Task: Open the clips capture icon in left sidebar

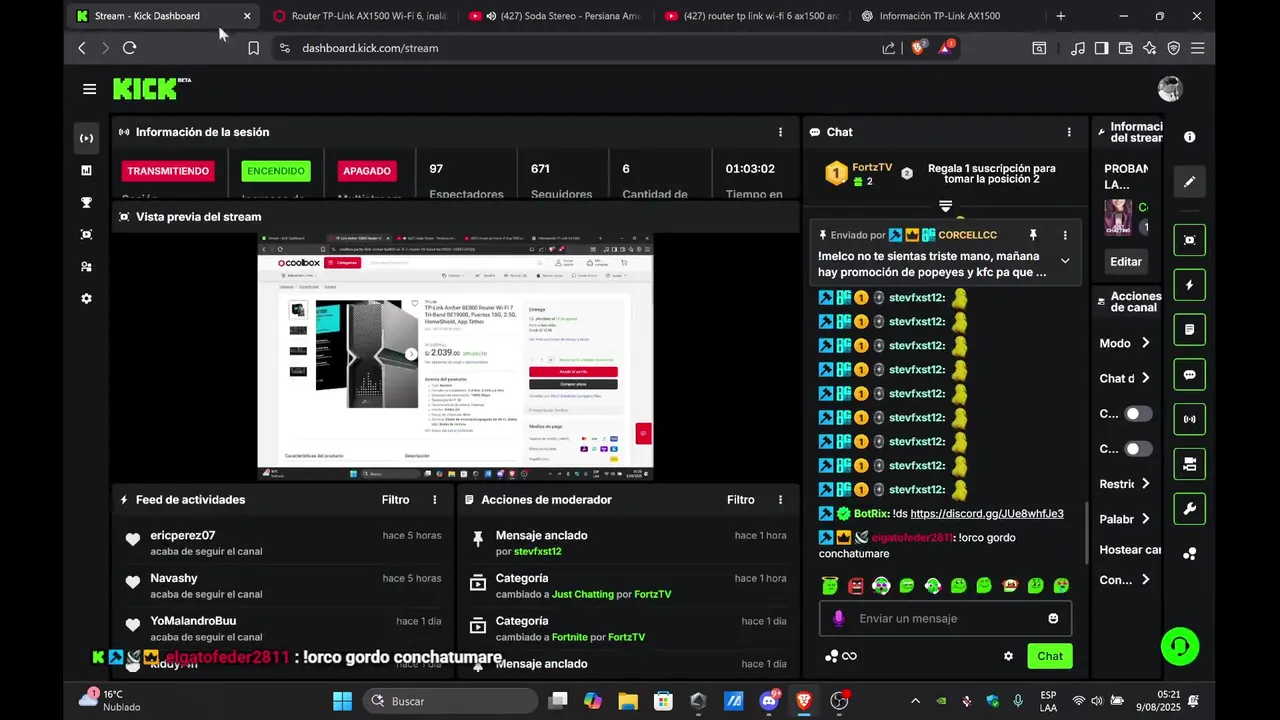Action: pyautogui.click(x=86, y=234)
